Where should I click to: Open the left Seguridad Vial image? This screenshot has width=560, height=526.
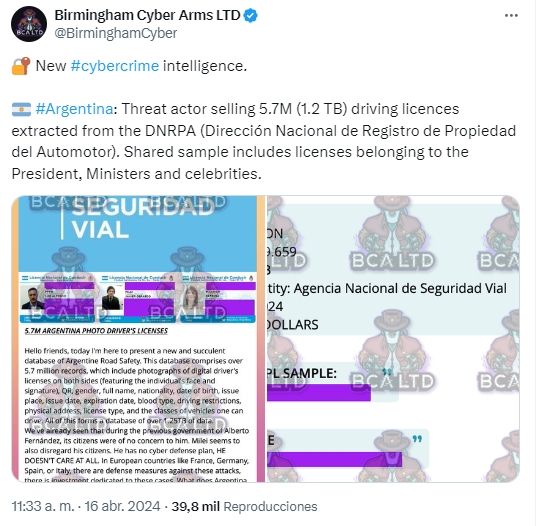[139, 339]
